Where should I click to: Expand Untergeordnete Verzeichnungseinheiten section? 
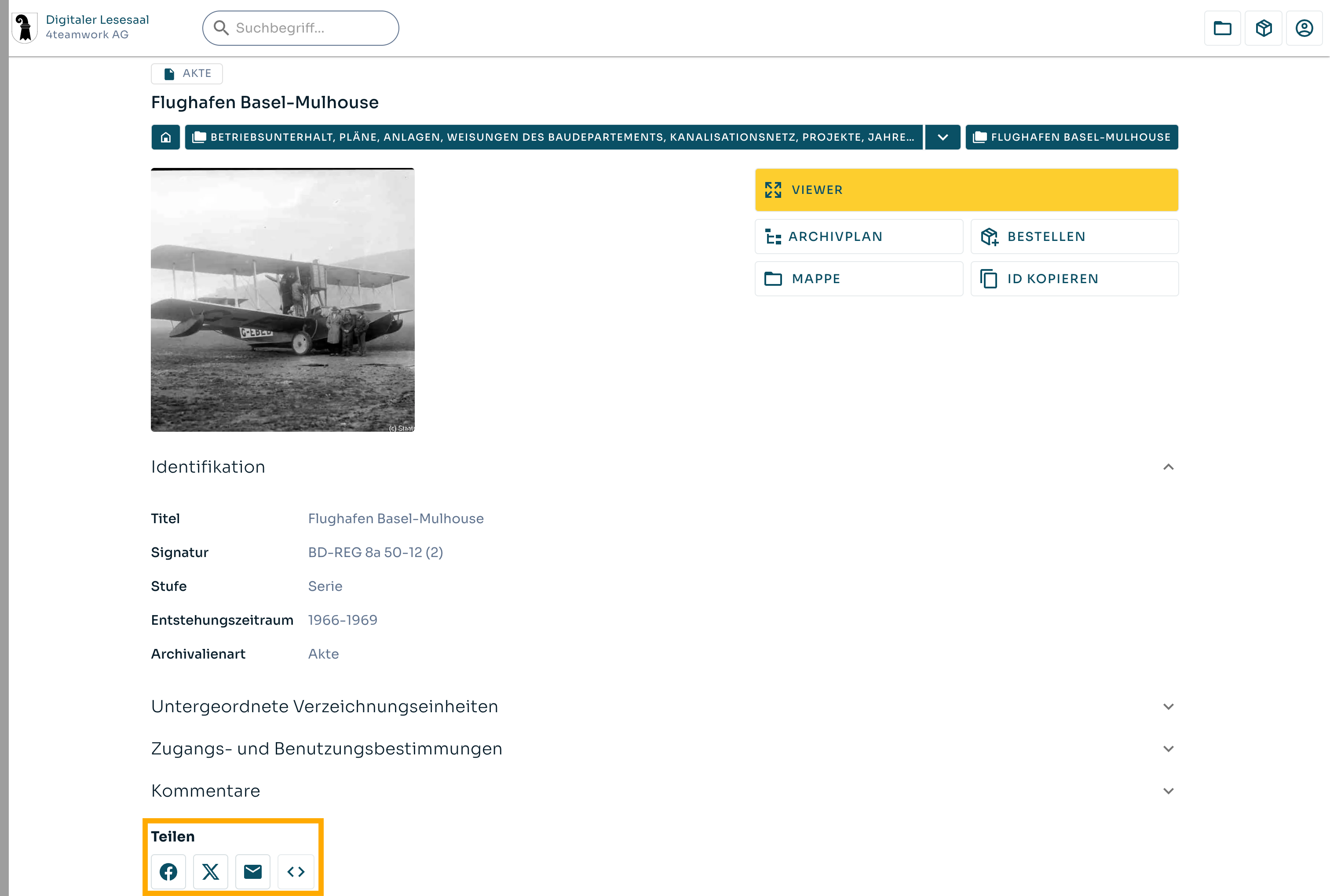tap(664, 707)
